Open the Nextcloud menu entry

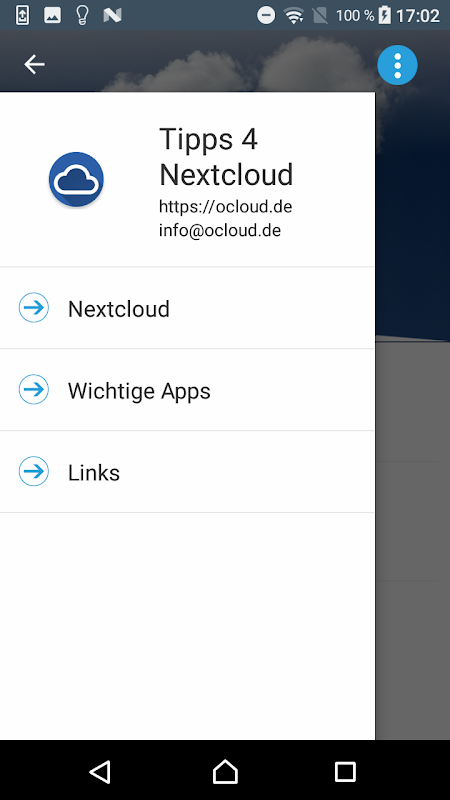click(187, 308)
